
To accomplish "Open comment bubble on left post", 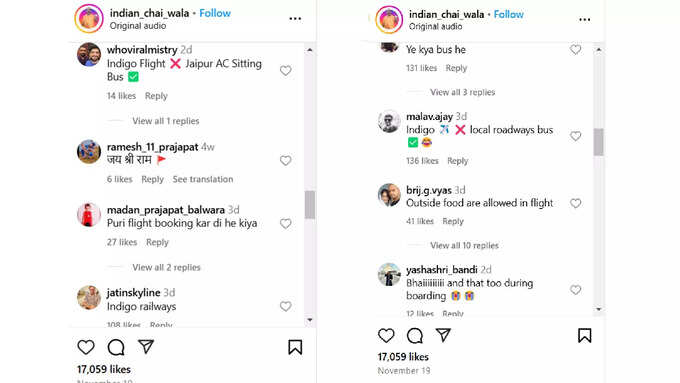I will click(x=116, y=347).
